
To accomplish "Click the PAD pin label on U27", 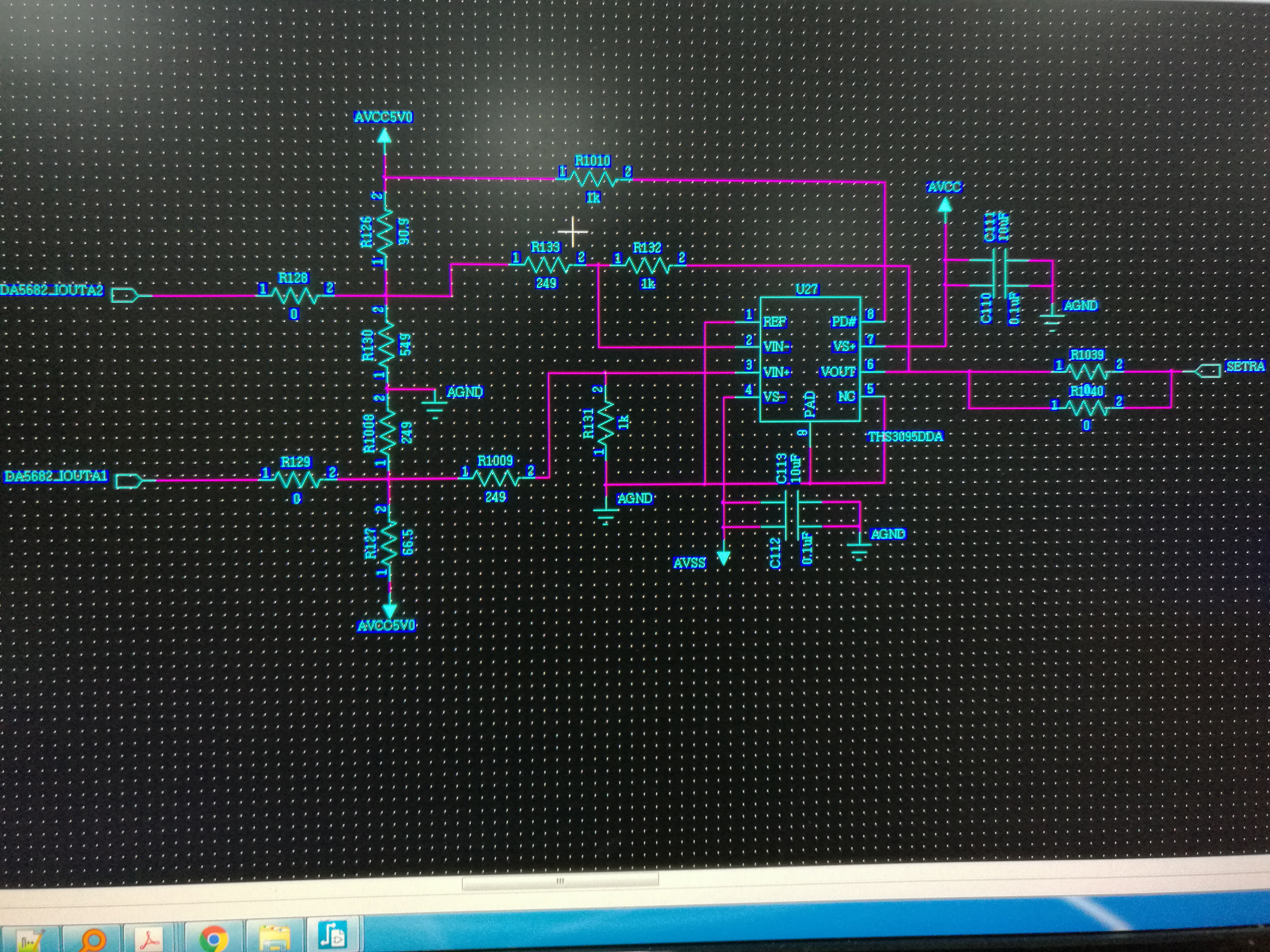I will pyautogui.click(x=810, y=405).
